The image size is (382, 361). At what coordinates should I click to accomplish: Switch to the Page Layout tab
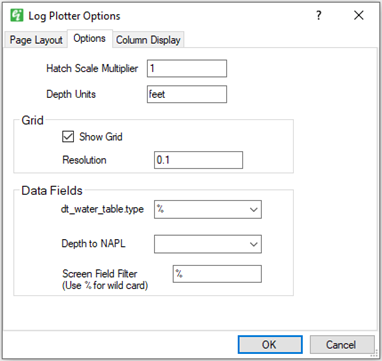click(36, 40)
